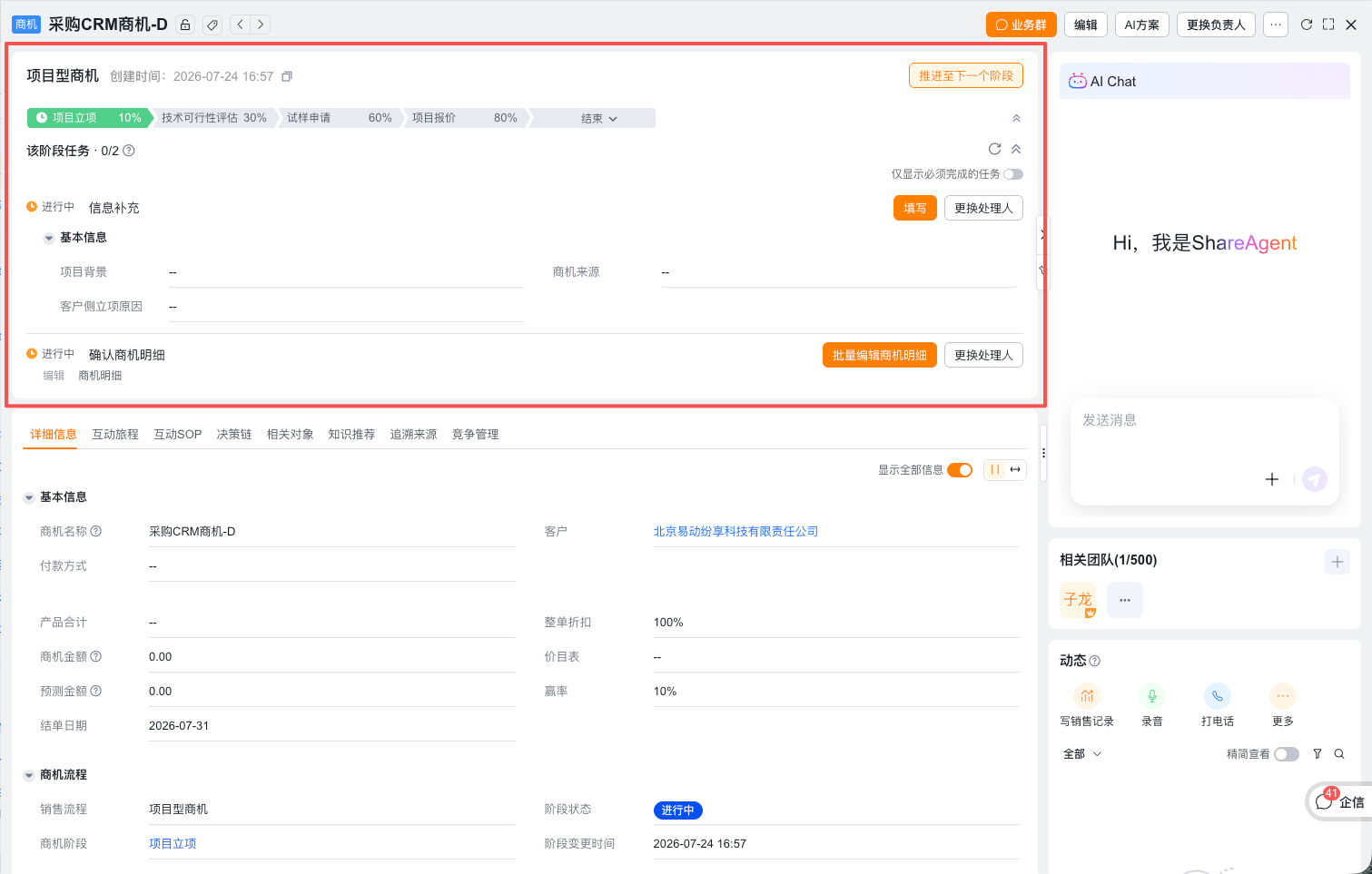Go to the previous record with left arrow
The height and width of the screenshot is (874, 1372).
[x=241, y=25]
